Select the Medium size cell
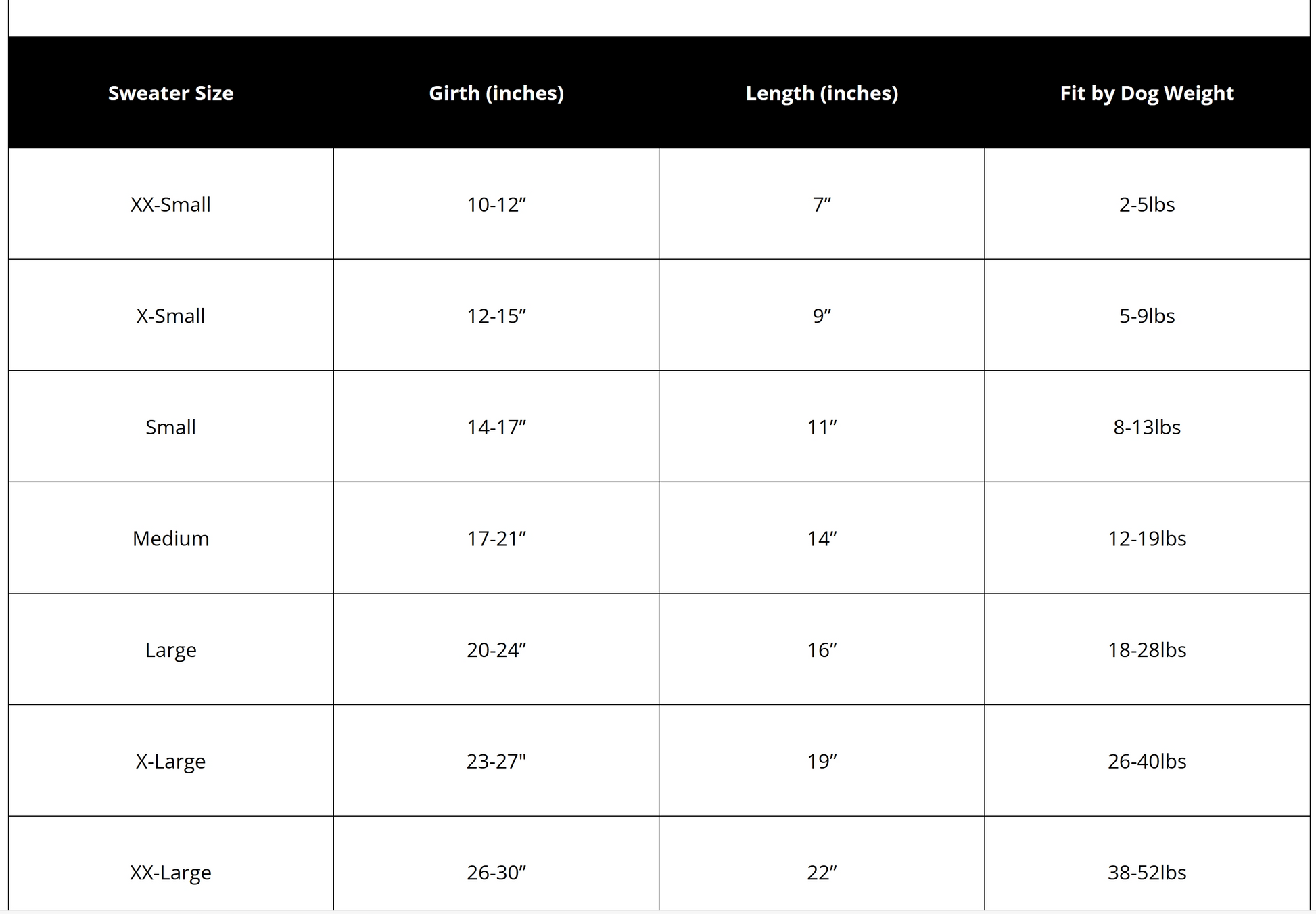The height and width of the screenshot is (914, 1316). [x=170, y=539]
